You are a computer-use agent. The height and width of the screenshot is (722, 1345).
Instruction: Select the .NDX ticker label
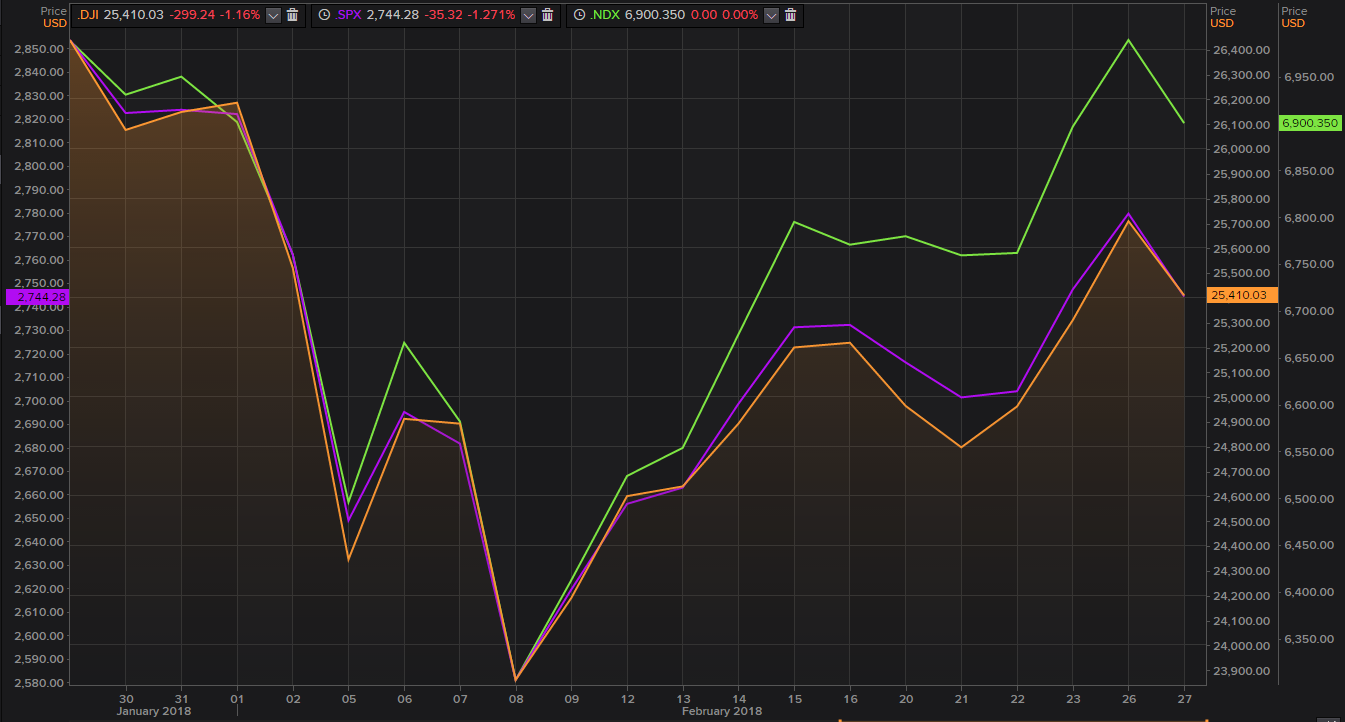click(603, 15)
